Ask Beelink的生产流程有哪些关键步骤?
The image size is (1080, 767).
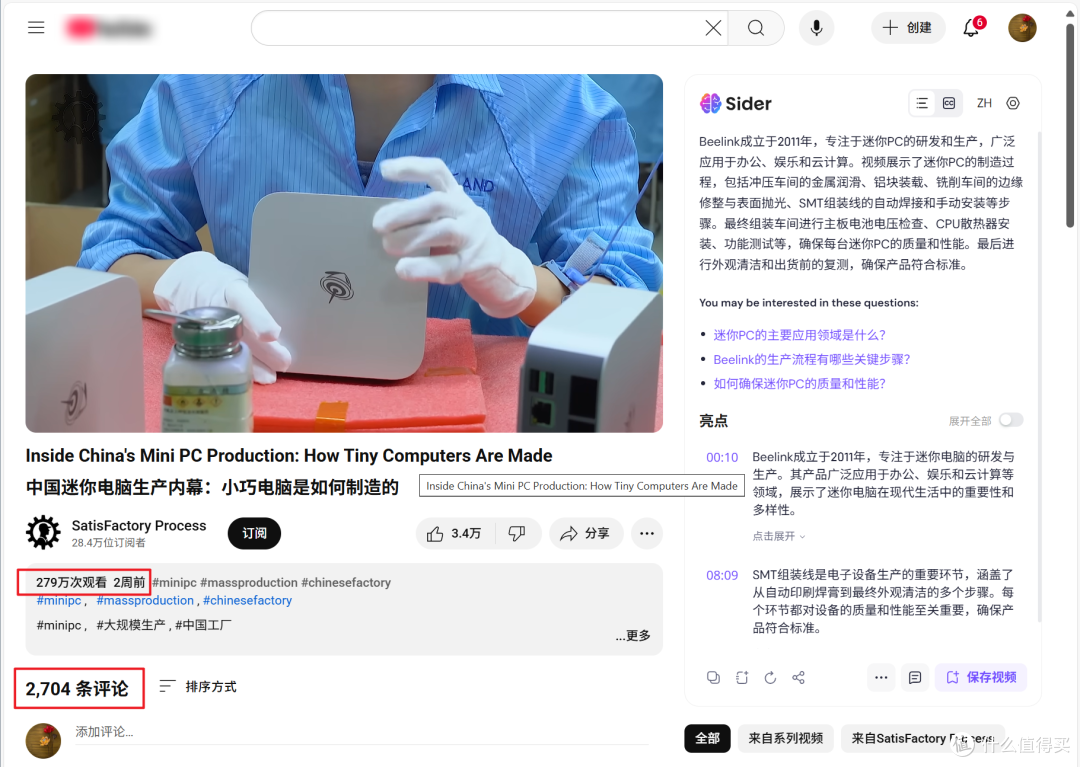tap(811, 359)
